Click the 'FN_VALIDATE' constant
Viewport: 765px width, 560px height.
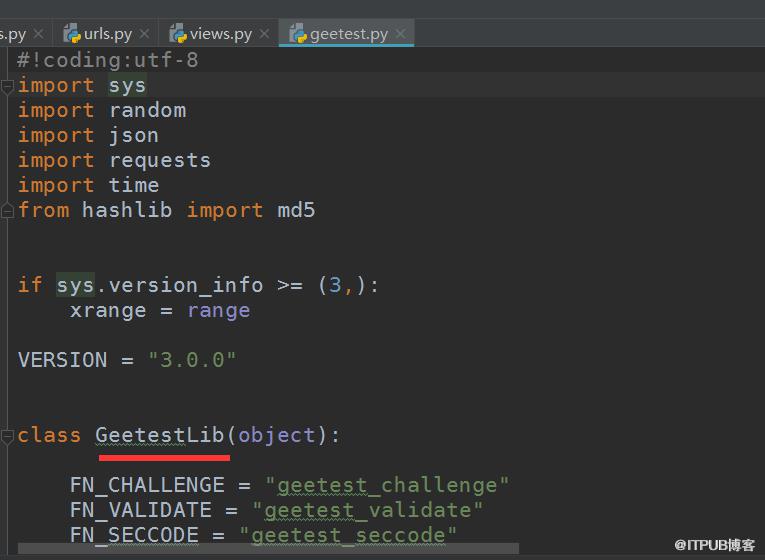point(141,510)
